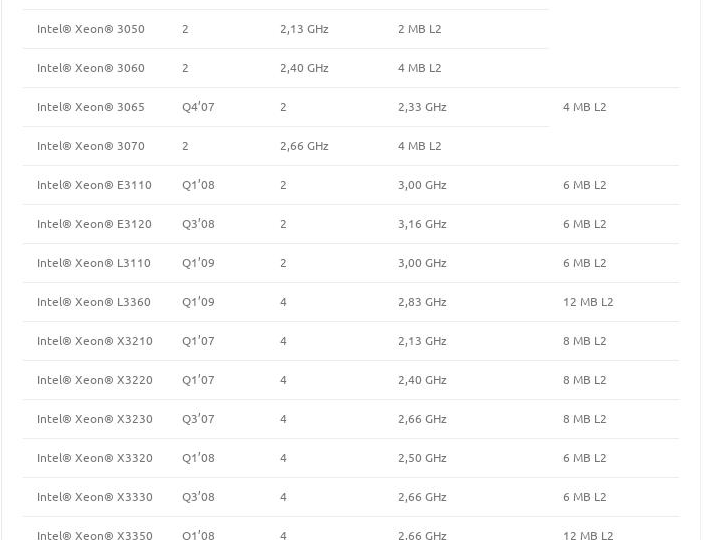Select the Intel Xeon E3120 model cell
The width and height of the screenshot is (707, 540).
pyautogui.click(x=94, y=224)
